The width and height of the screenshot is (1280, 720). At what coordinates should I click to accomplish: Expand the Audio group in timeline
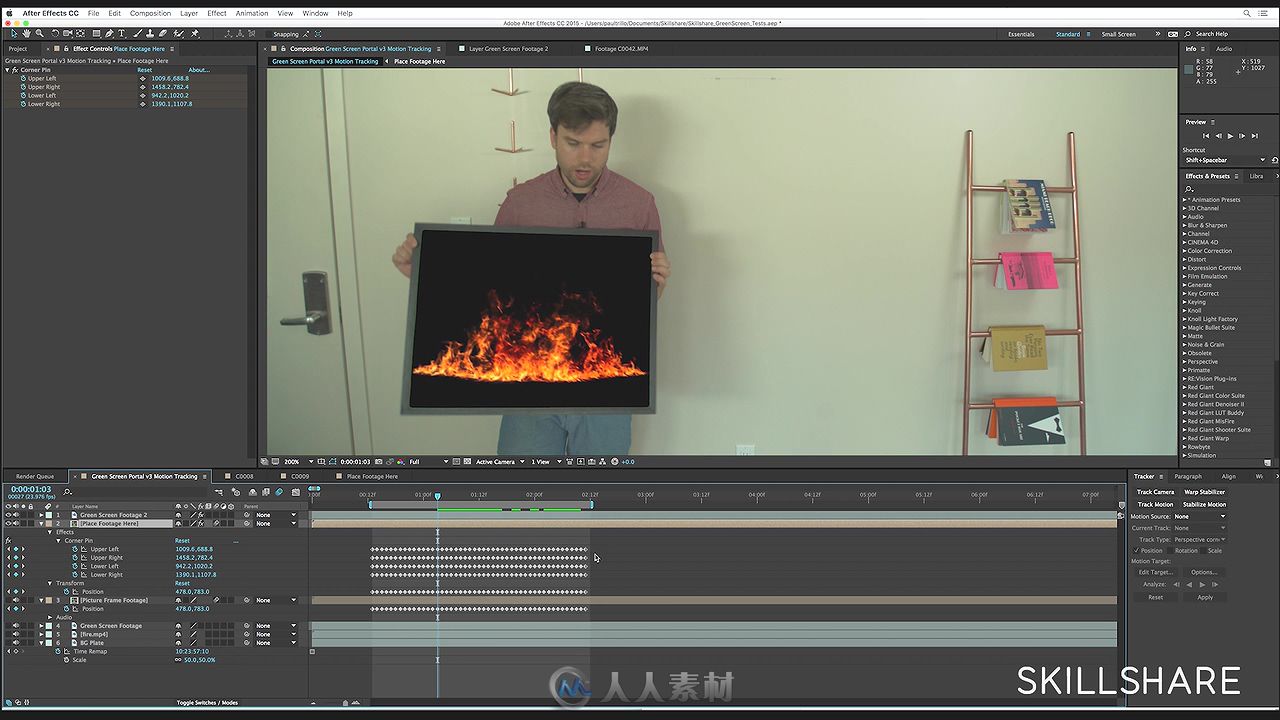(50, 617)
